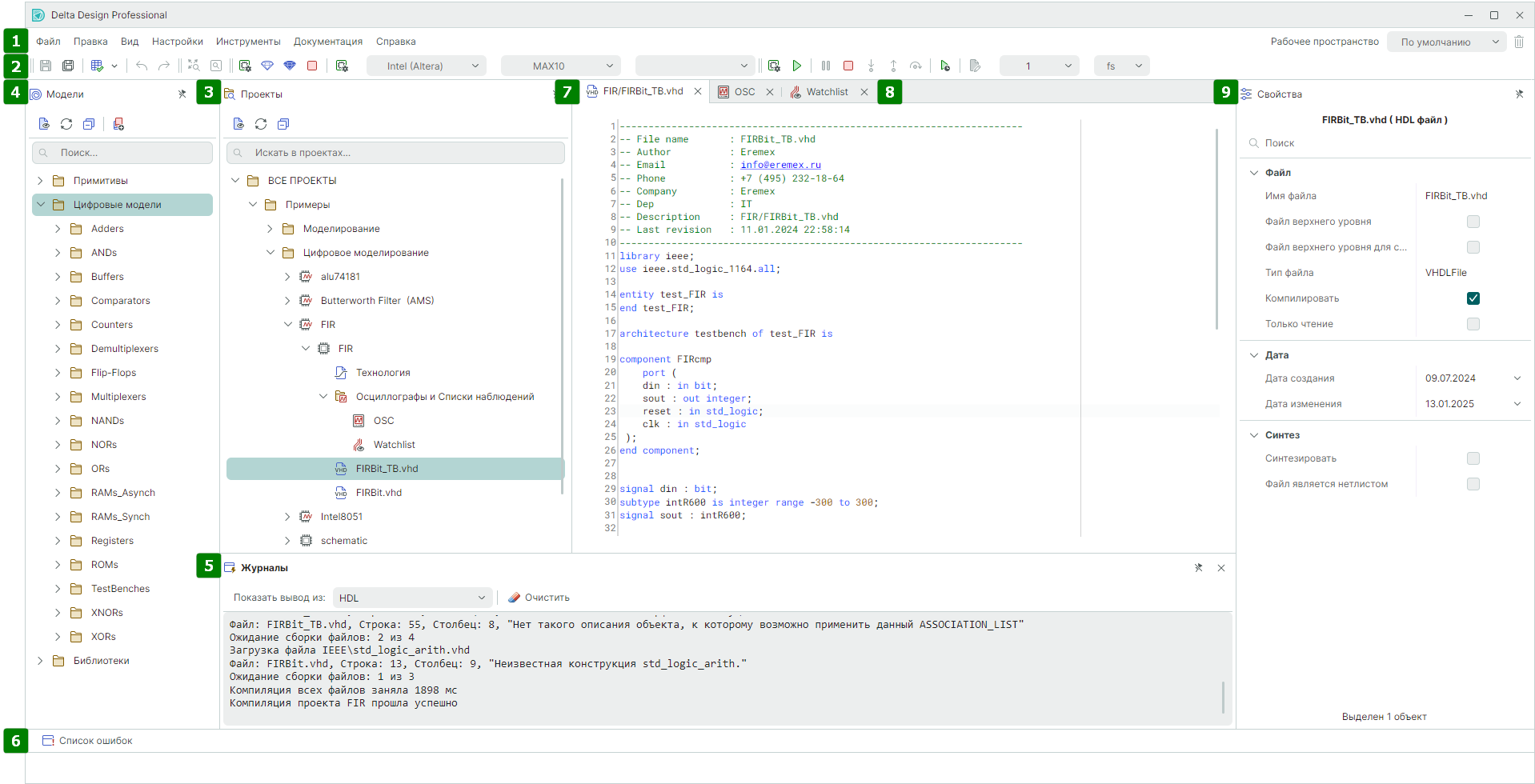Click the Save all toolbar icon
Viewport: 1535px width, 784px height.
click(x=68, y=66)
